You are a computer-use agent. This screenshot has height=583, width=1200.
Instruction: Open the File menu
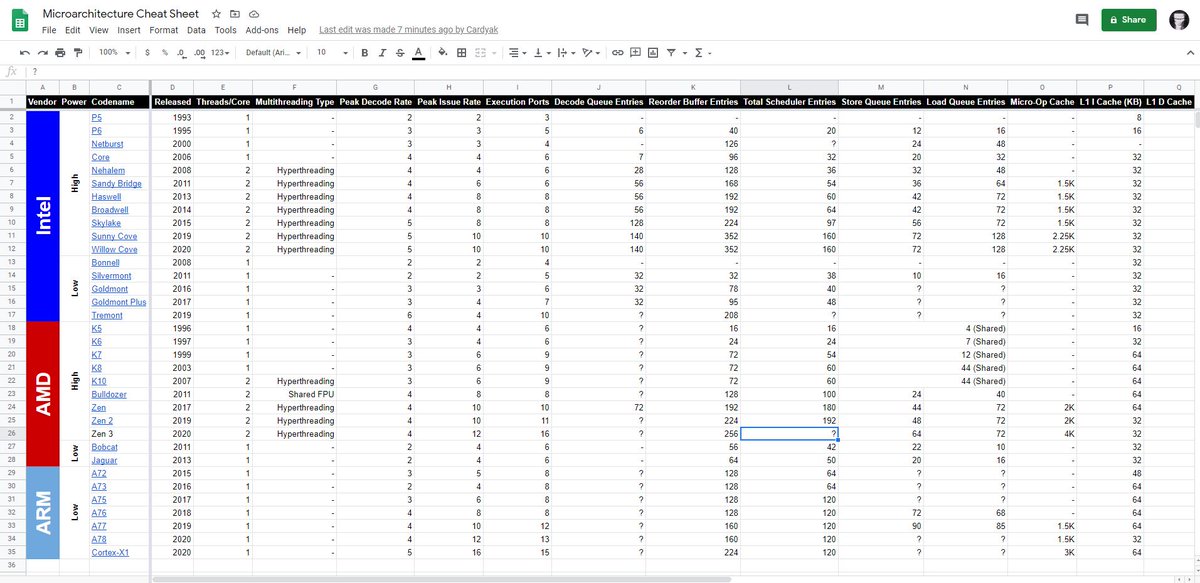(49, 30)
